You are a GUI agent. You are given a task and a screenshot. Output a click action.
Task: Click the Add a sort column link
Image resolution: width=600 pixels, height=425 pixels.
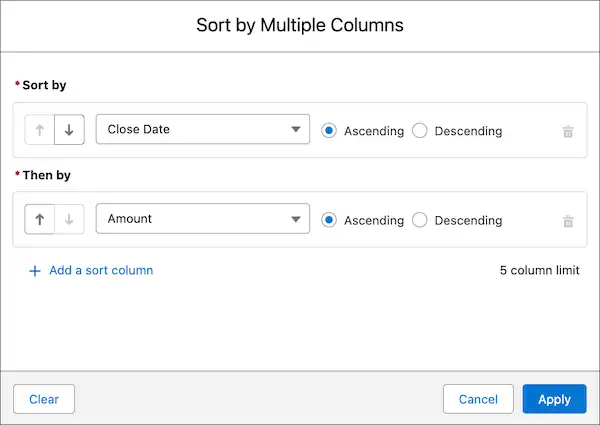pos(99,270)
